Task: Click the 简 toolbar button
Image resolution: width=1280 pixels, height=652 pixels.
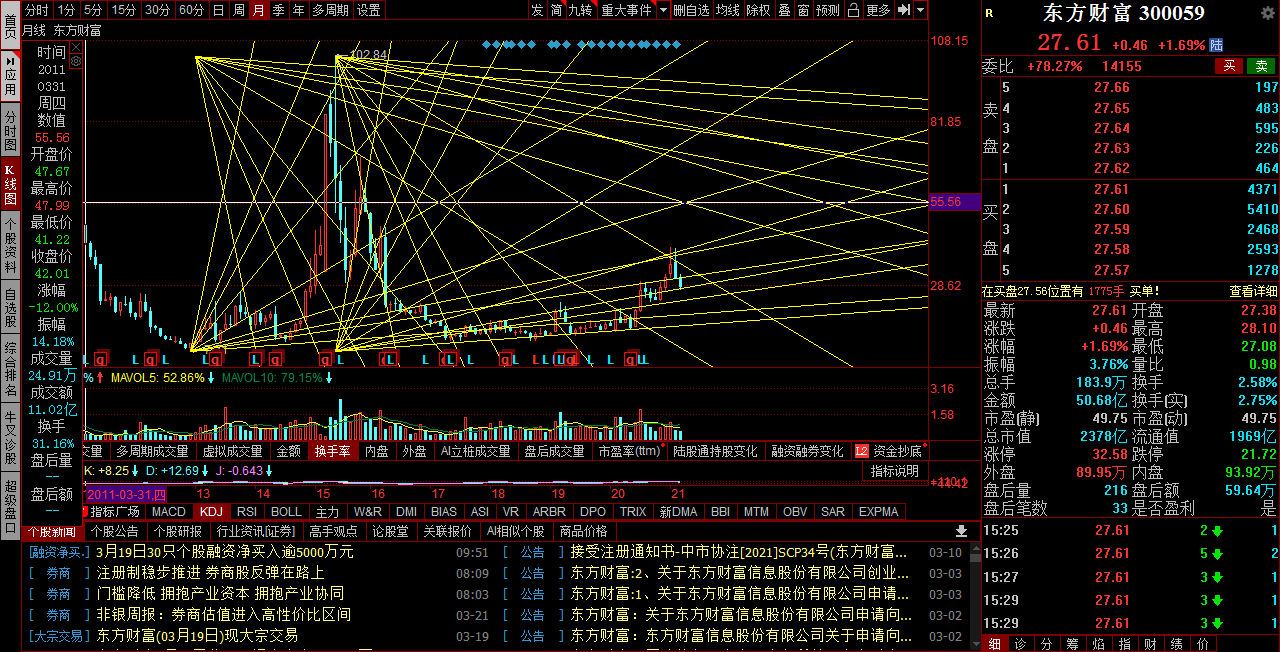Action: point(556,10)
